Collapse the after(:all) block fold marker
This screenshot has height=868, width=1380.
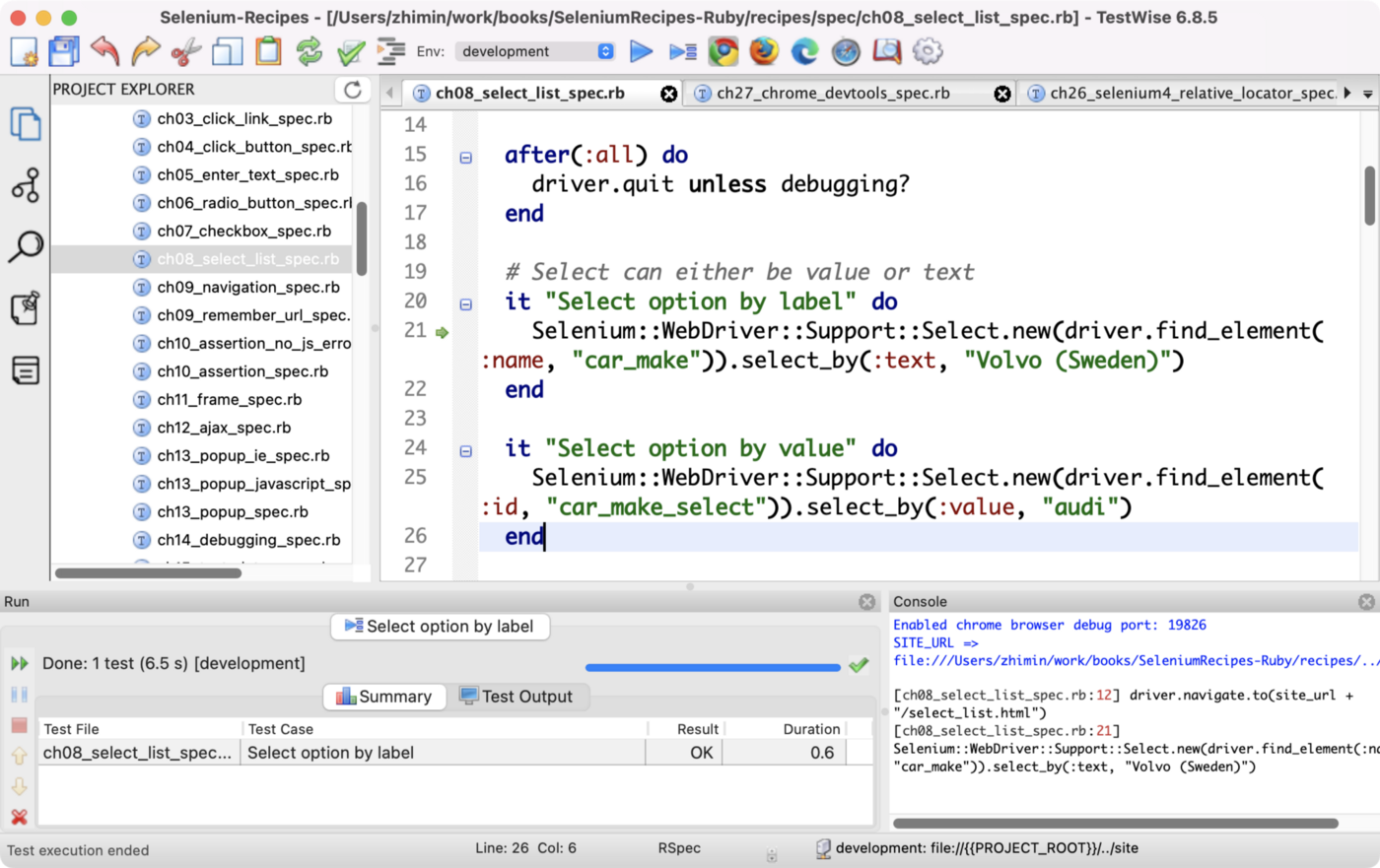pyautogui.click(x=466, y=157)
